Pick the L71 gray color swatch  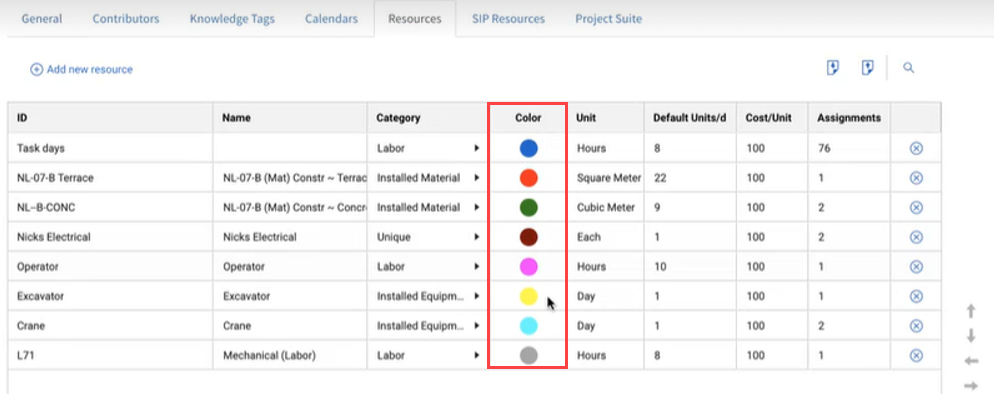tap(529, 355)
